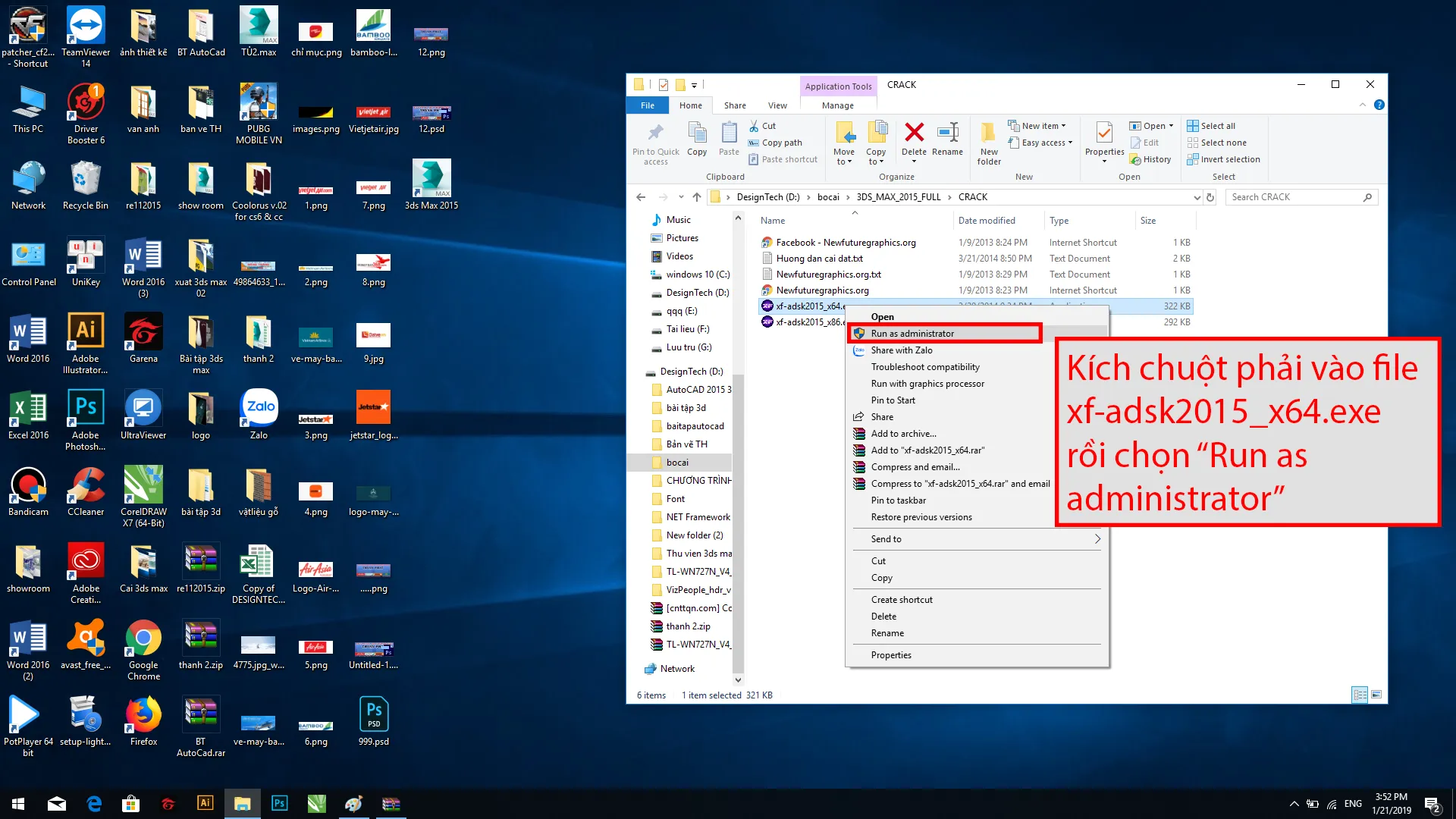Expand Send to submenu arrow

pyautogui.click(x=1097, y=539)
